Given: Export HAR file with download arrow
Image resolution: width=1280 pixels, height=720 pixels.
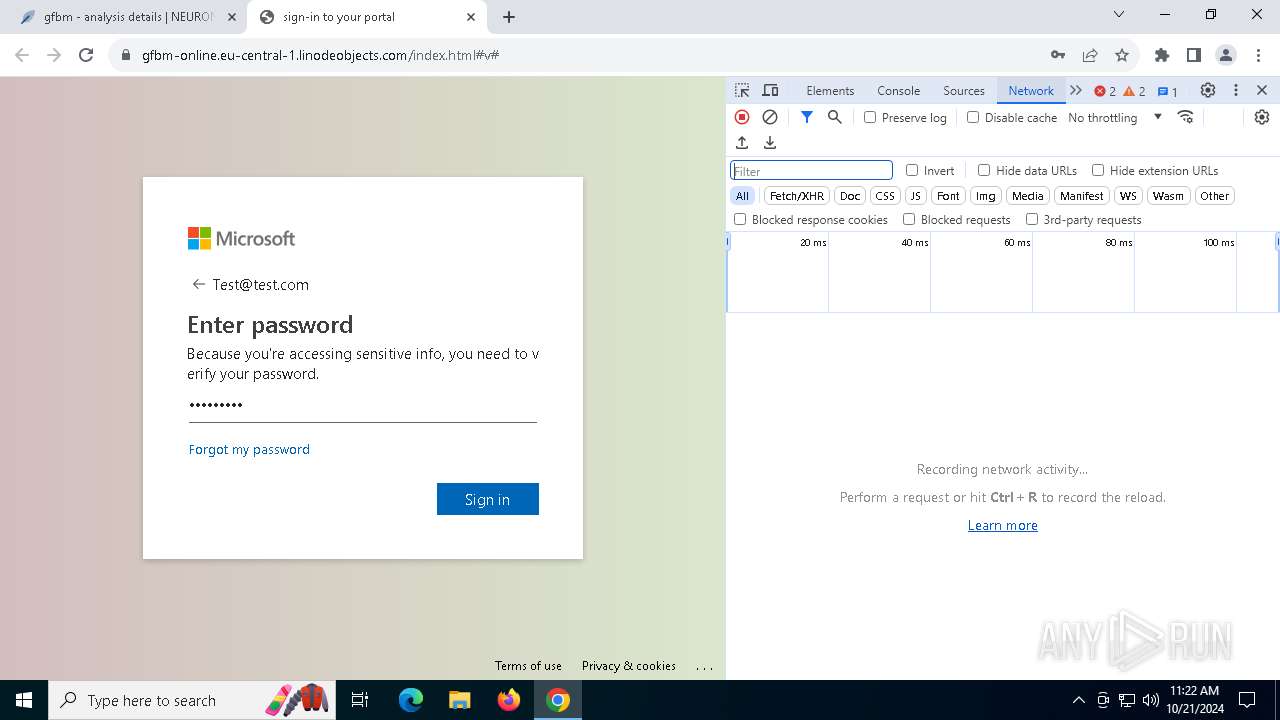Looking at the screenshot, I should (770, 143).
